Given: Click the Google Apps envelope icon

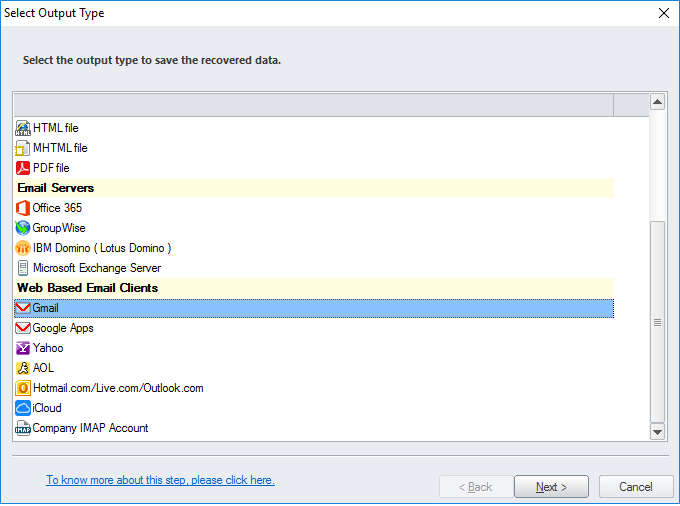Looking at the screenshot, I should click(23, 328).
